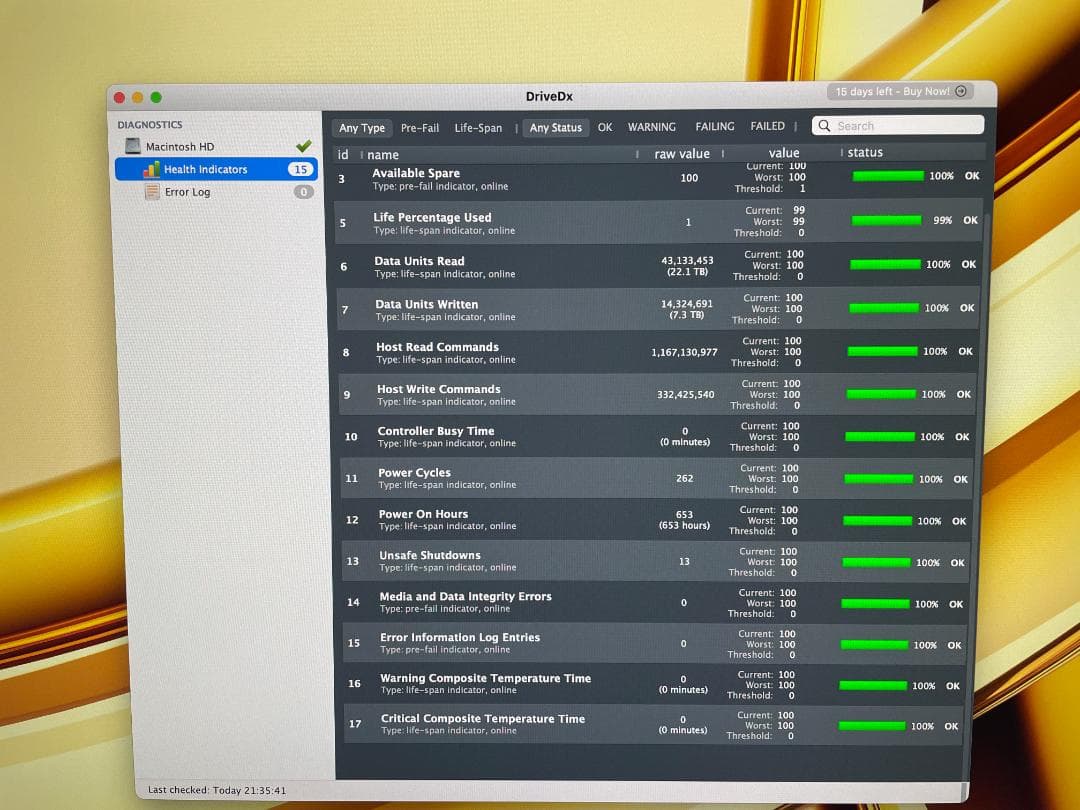Click the 653 hours raw value

point(684,526)
